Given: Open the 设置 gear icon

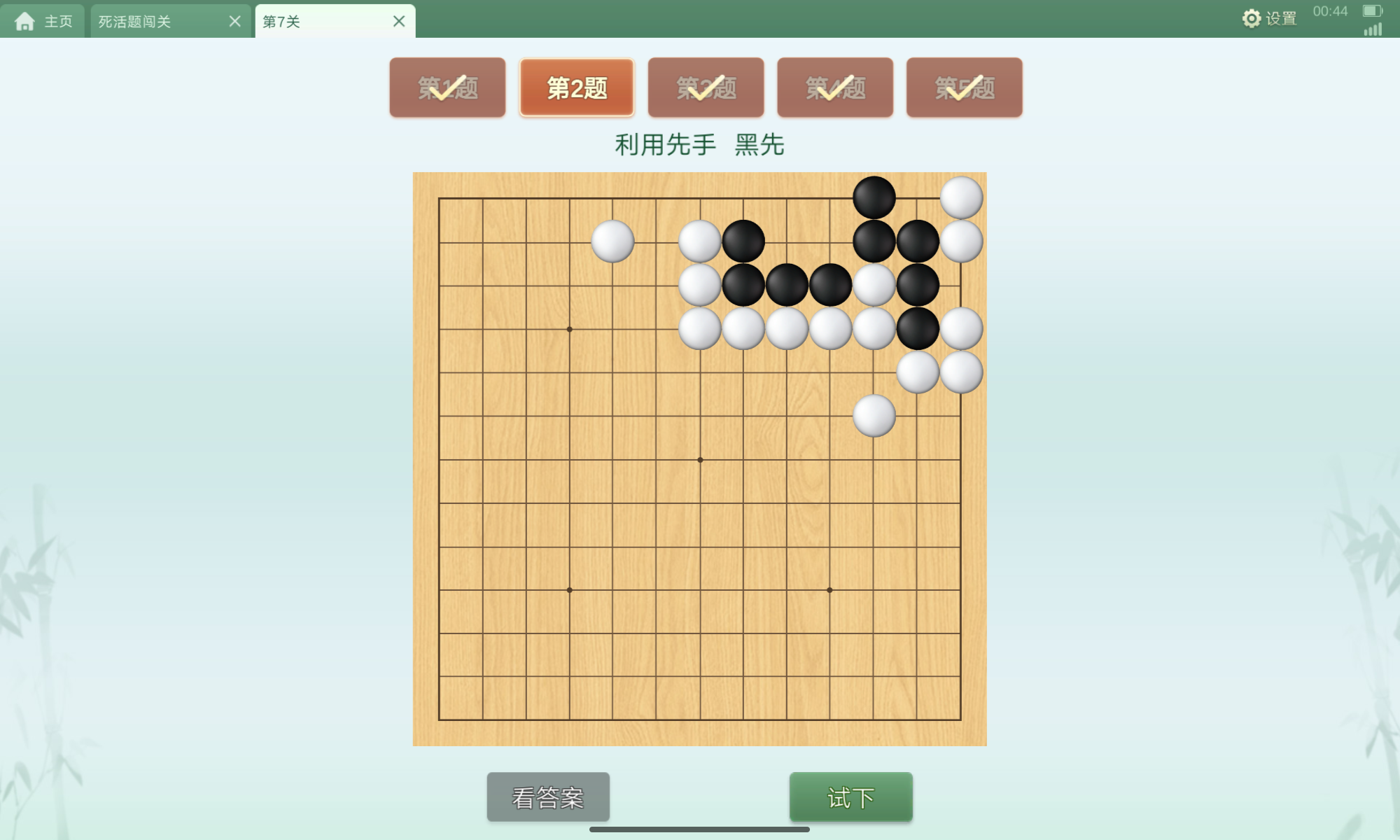Looking at the screenshot, I should pyautogui.click(x=1251, y=18).
